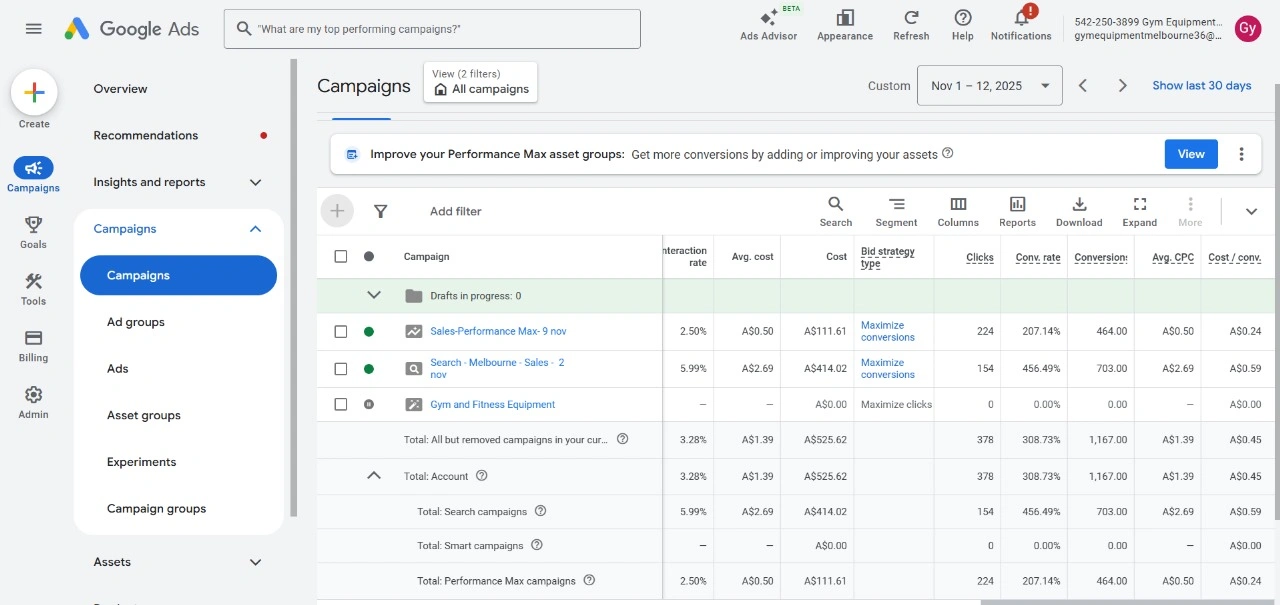Open the hamburger main menu
The width and height of the screenshot is (1280, 605).
(x=34, y=29)
